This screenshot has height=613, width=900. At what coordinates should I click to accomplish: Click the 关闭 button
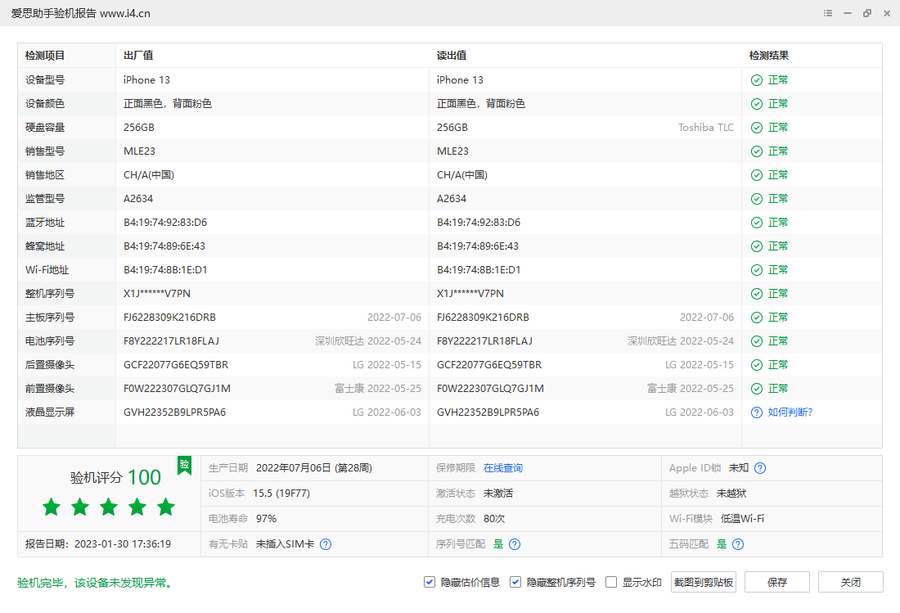click(851, 582)
